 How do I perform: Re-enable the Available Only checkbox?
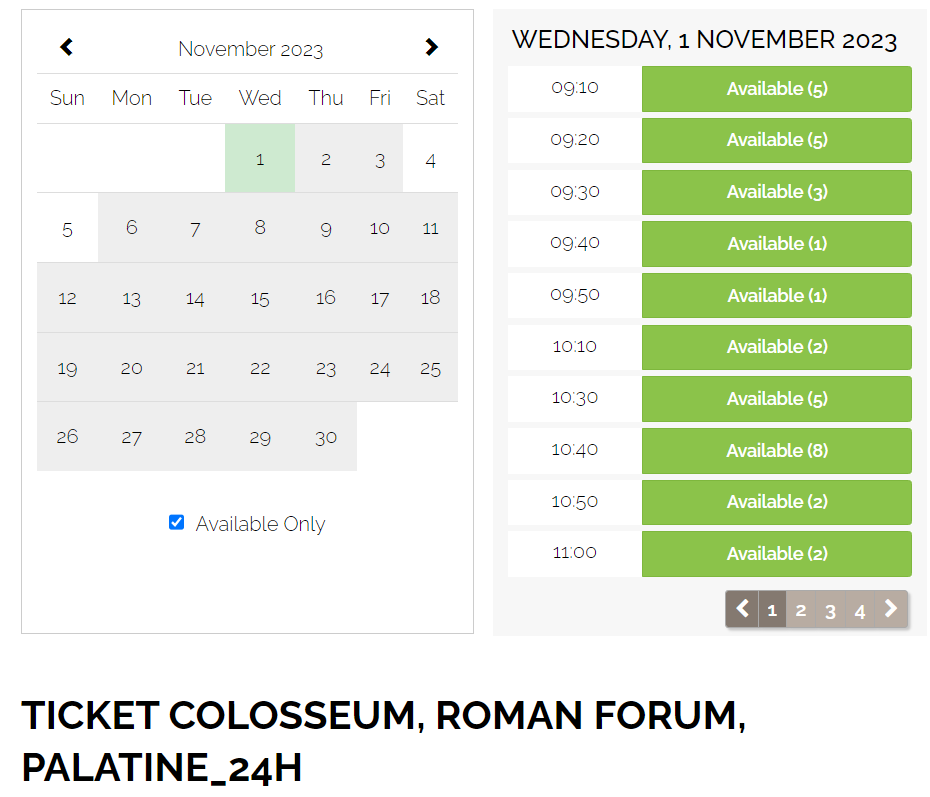click(x=176, y=522)
